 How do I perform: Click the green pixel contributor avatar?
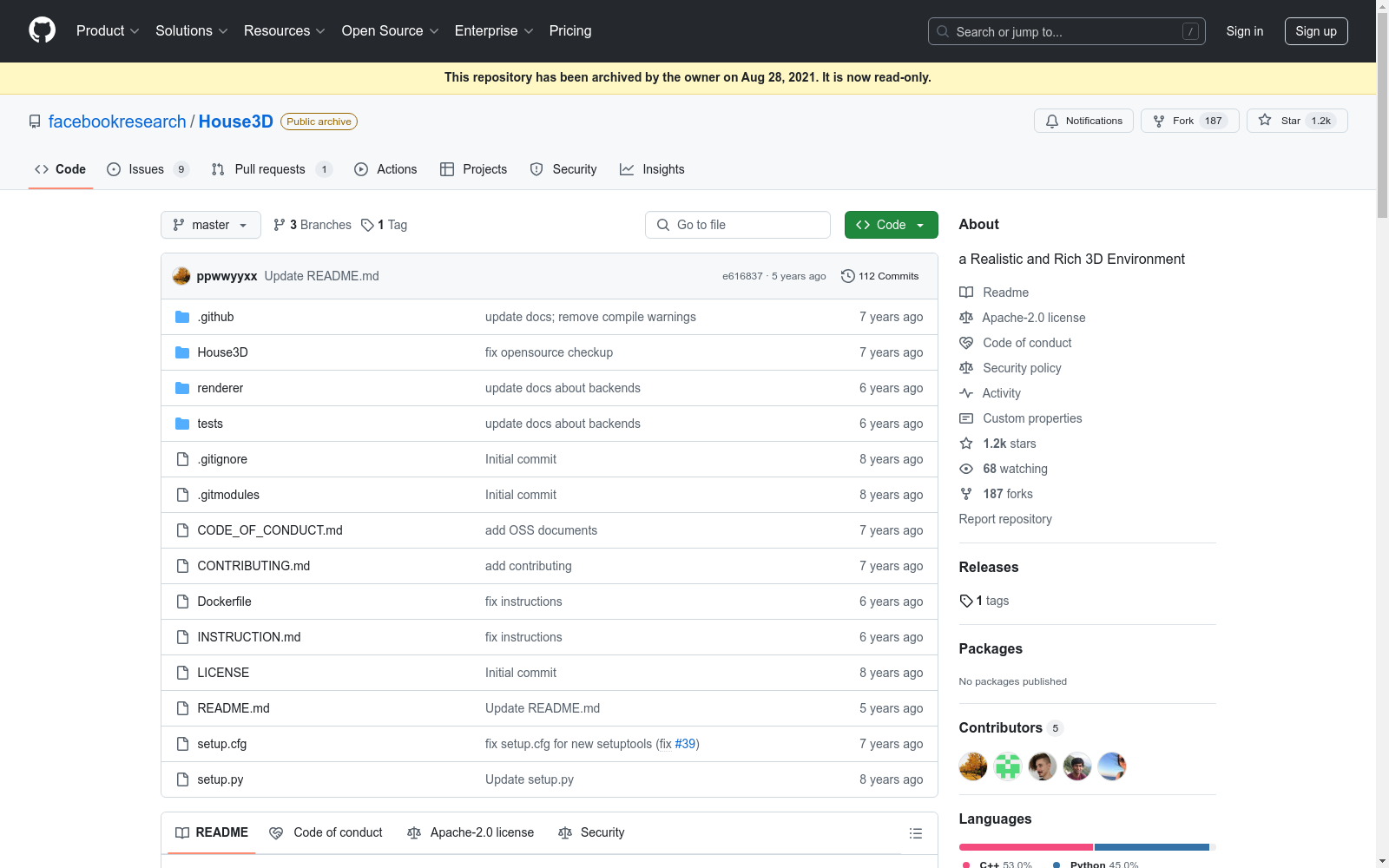click(1008, 766)
